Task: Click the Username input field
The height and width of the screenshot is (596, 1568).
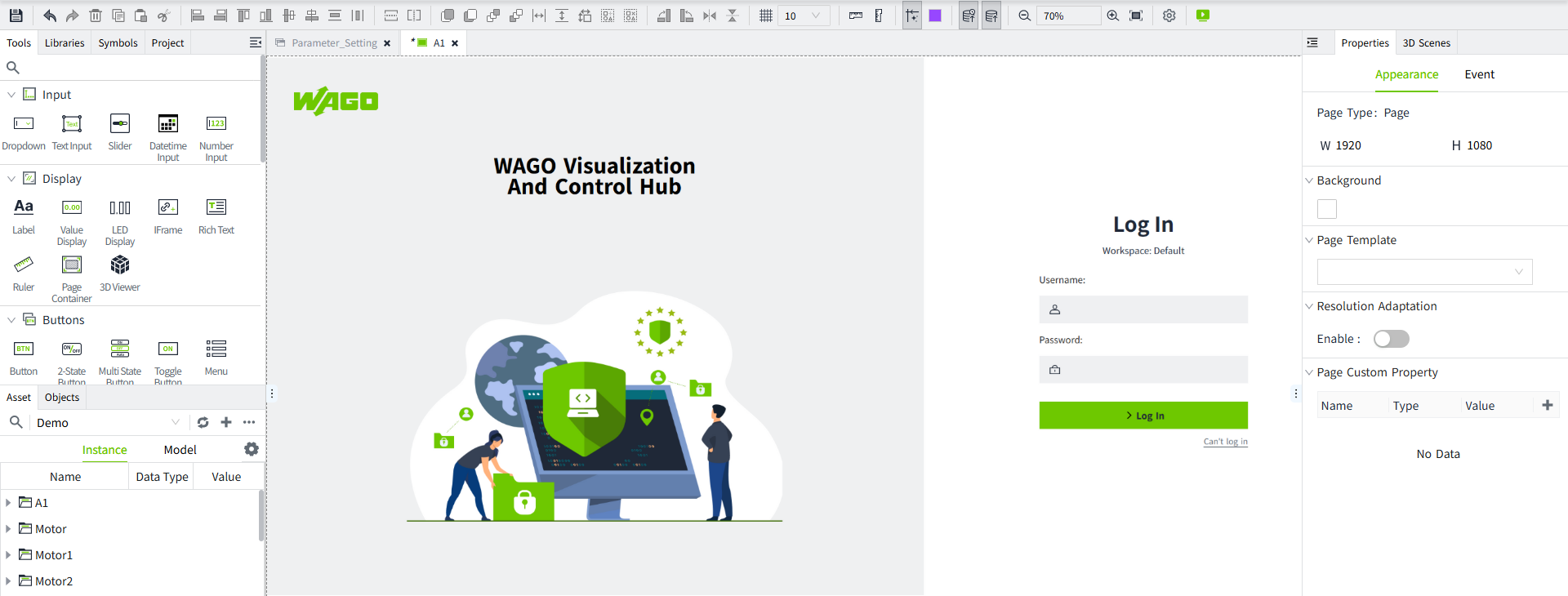Action: click(1143, 309)
